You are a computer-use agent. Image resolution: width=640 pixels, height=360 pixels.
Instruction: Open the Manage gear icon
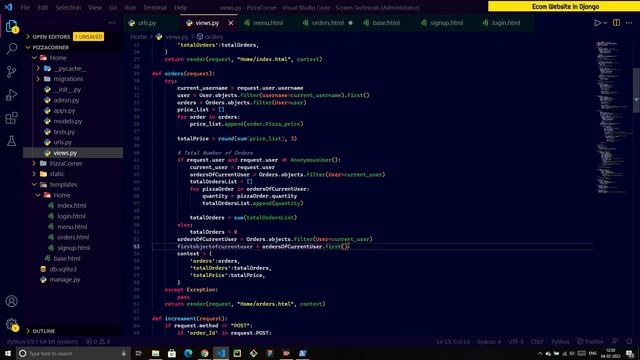(11, 324)
